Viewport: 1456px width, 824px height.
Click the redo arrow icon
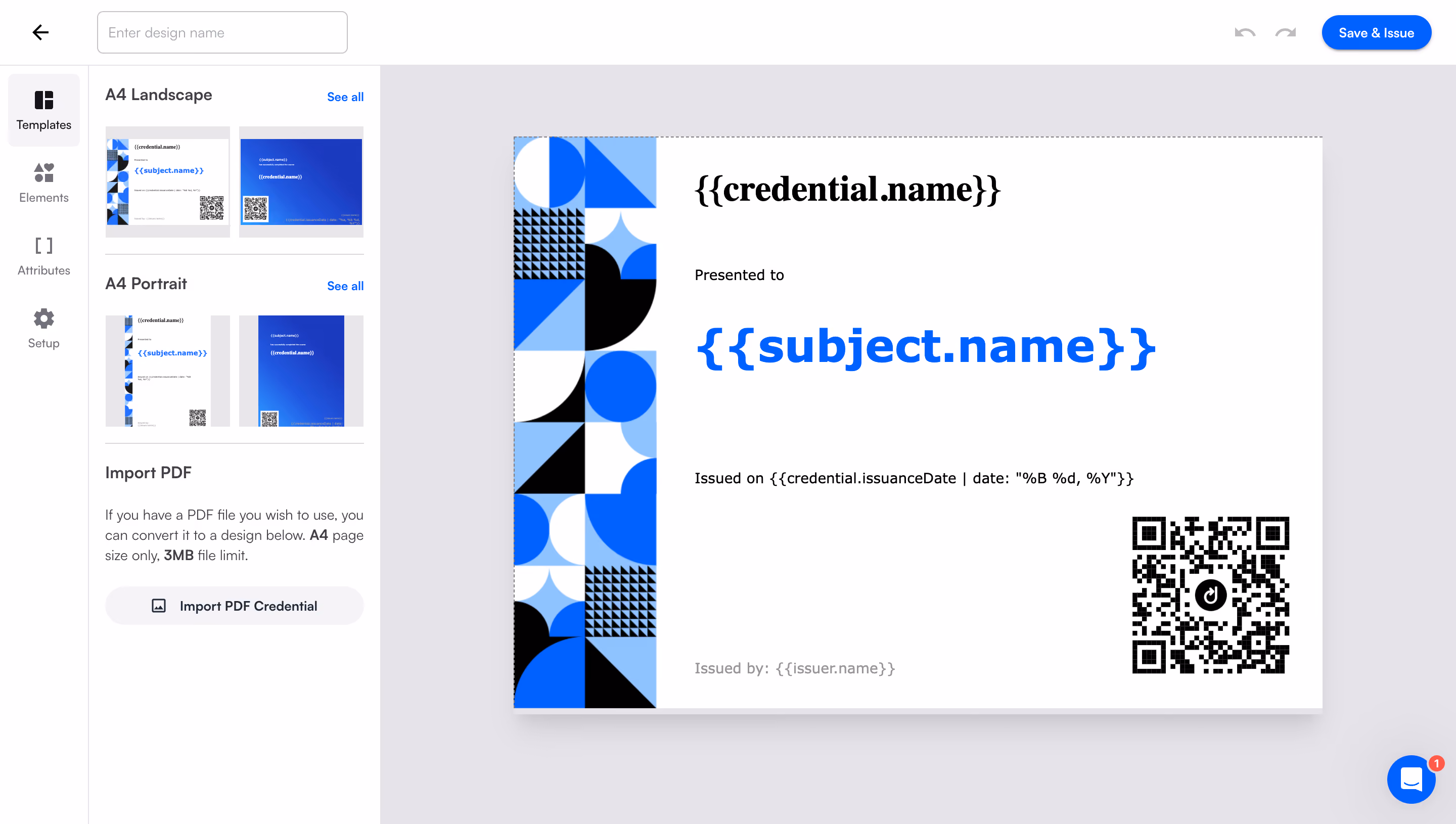click(1286, 32)
